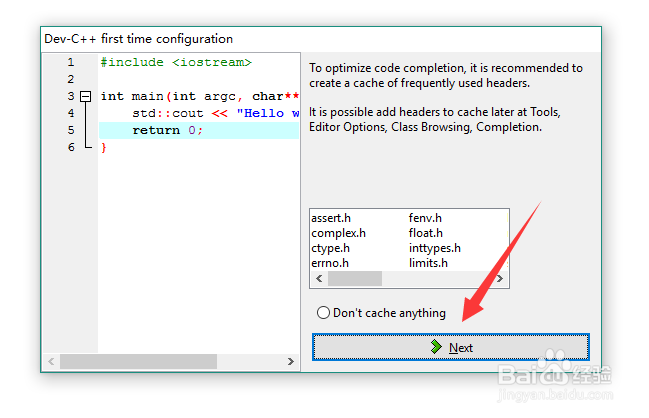Click the code preview left scroll arrow
Image resolution: width=649 pixels, height=418 pixels.
51,361
